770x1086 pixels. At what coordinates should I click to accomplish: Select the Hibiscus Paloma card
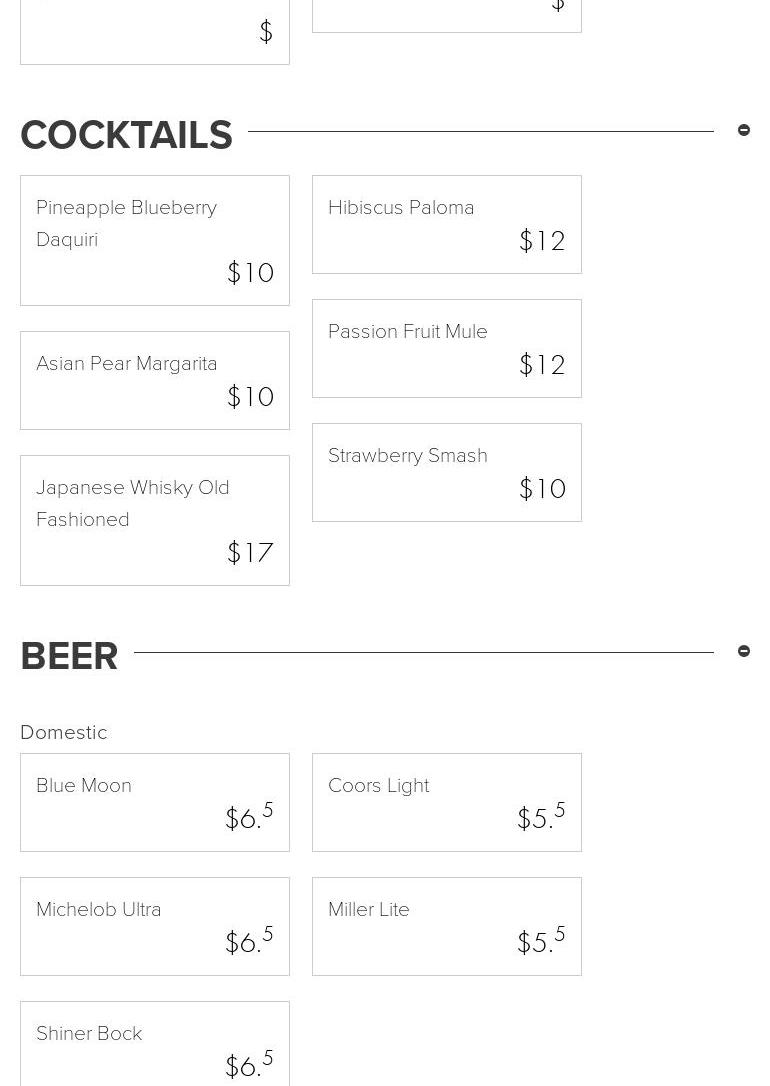pyautogui.click(x=447, y=224)
